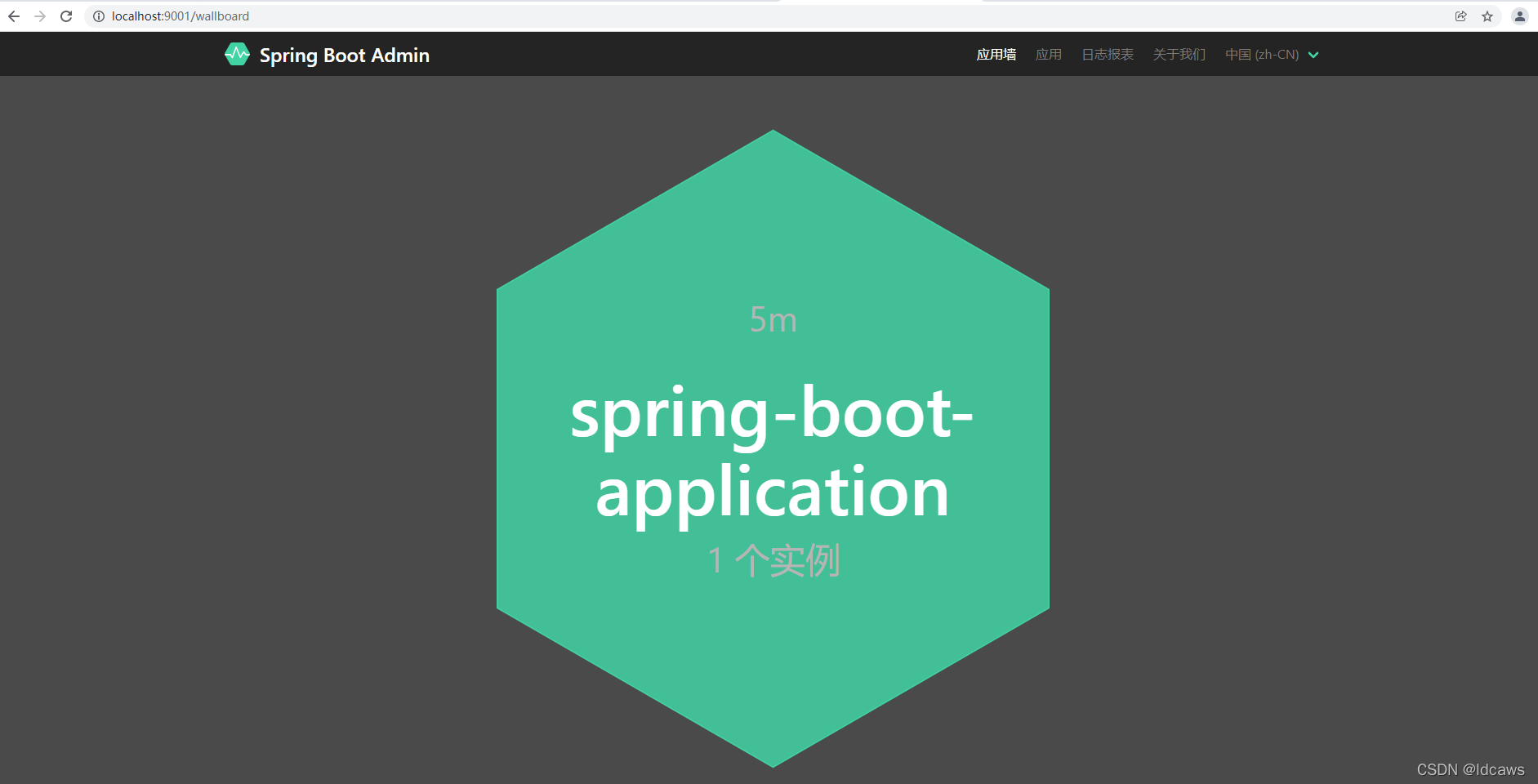Go back with the browser back arrow
Screen dimensions: 1538x784
(x=14, y=16)
